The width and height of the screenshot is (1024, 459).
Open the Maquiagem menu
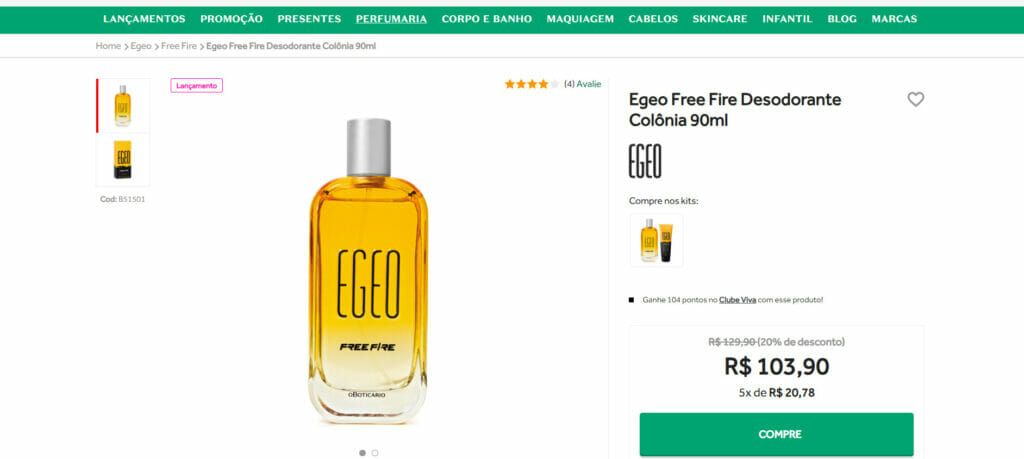pos(580,19)
